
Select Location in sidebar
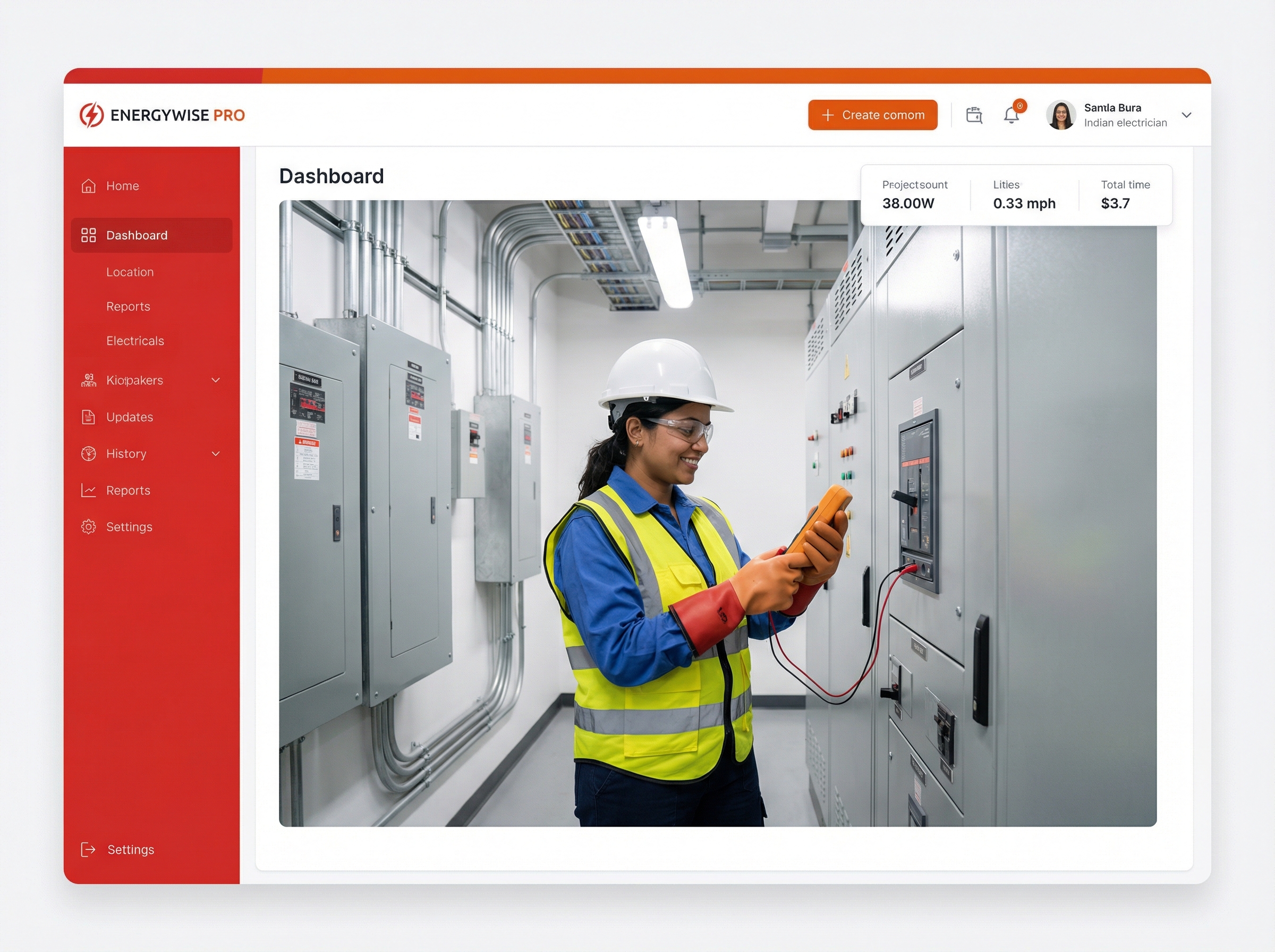click(x=130, y=272)
